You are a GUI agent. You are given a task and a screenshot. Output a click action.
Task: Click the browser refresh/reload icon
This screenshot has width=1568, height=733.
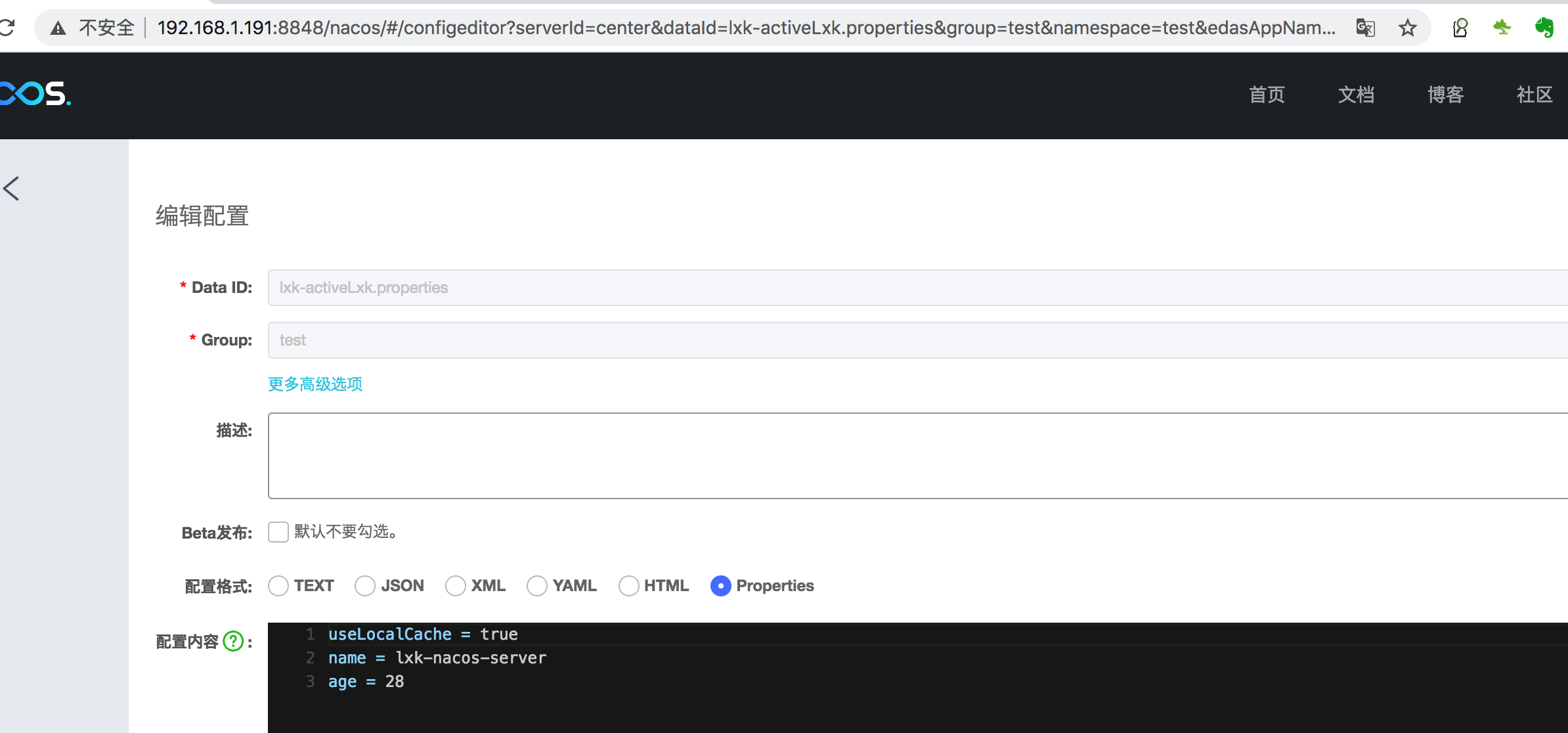point(6,27)
